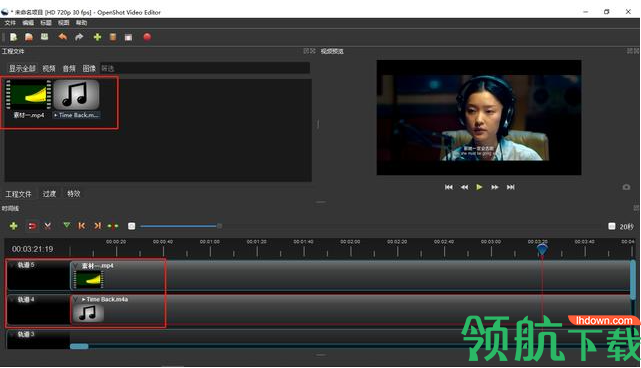The image size is (641, 368).
Task: Click the 00:03:21:19 timecode display
Action: (x=32, y=249)
